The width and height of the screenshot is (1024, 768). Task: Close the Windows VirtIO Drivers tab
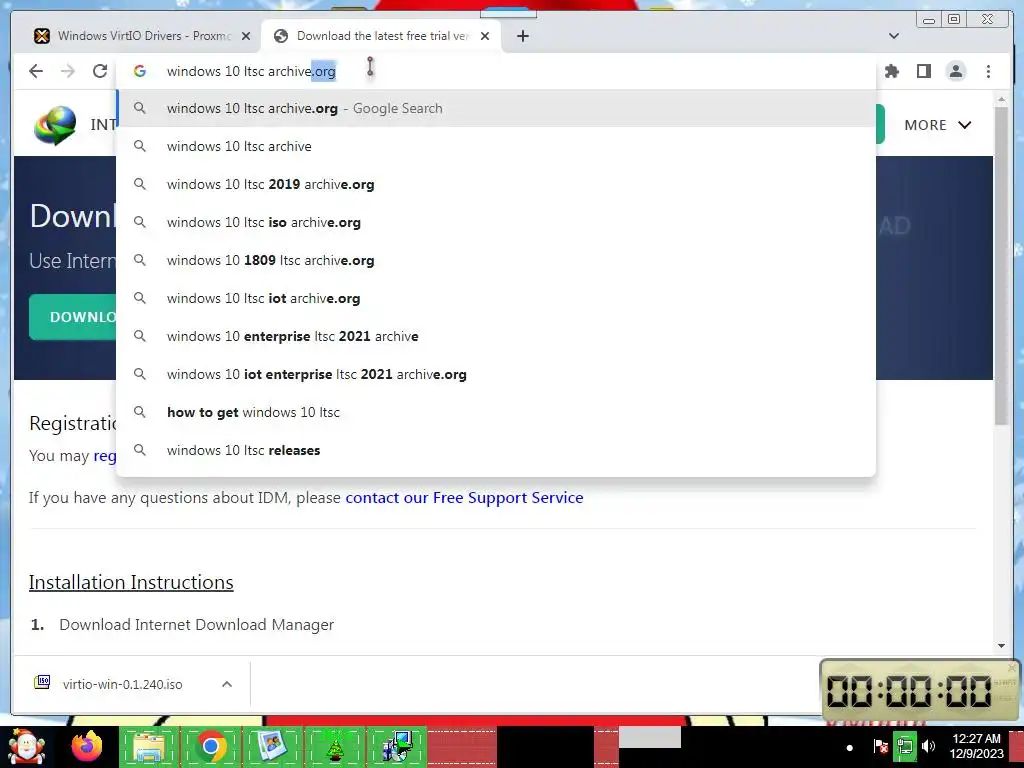tap(246, 36)
